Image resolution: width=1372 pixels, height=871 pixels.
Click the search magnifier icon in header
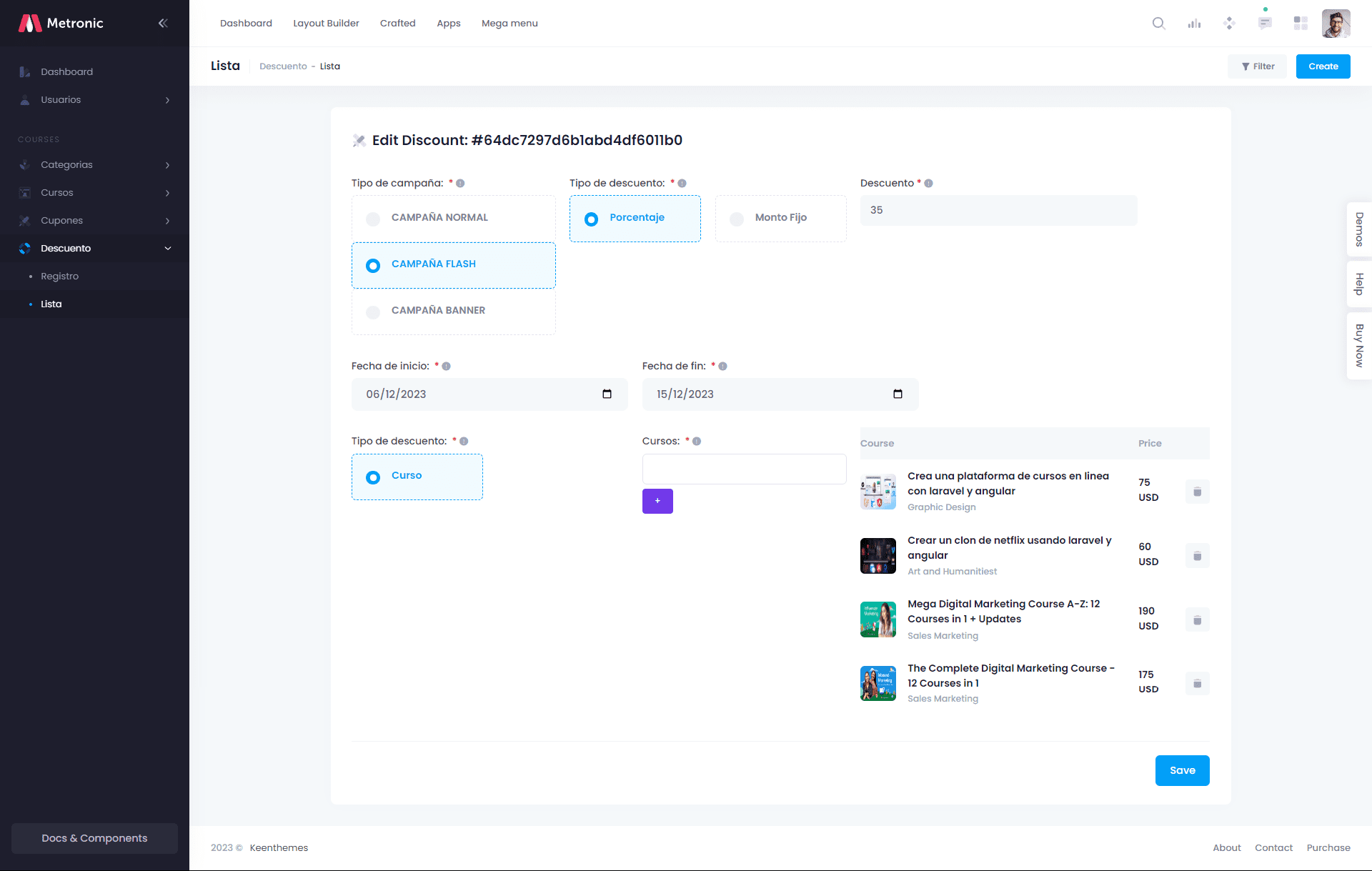tap(1158, 24)
